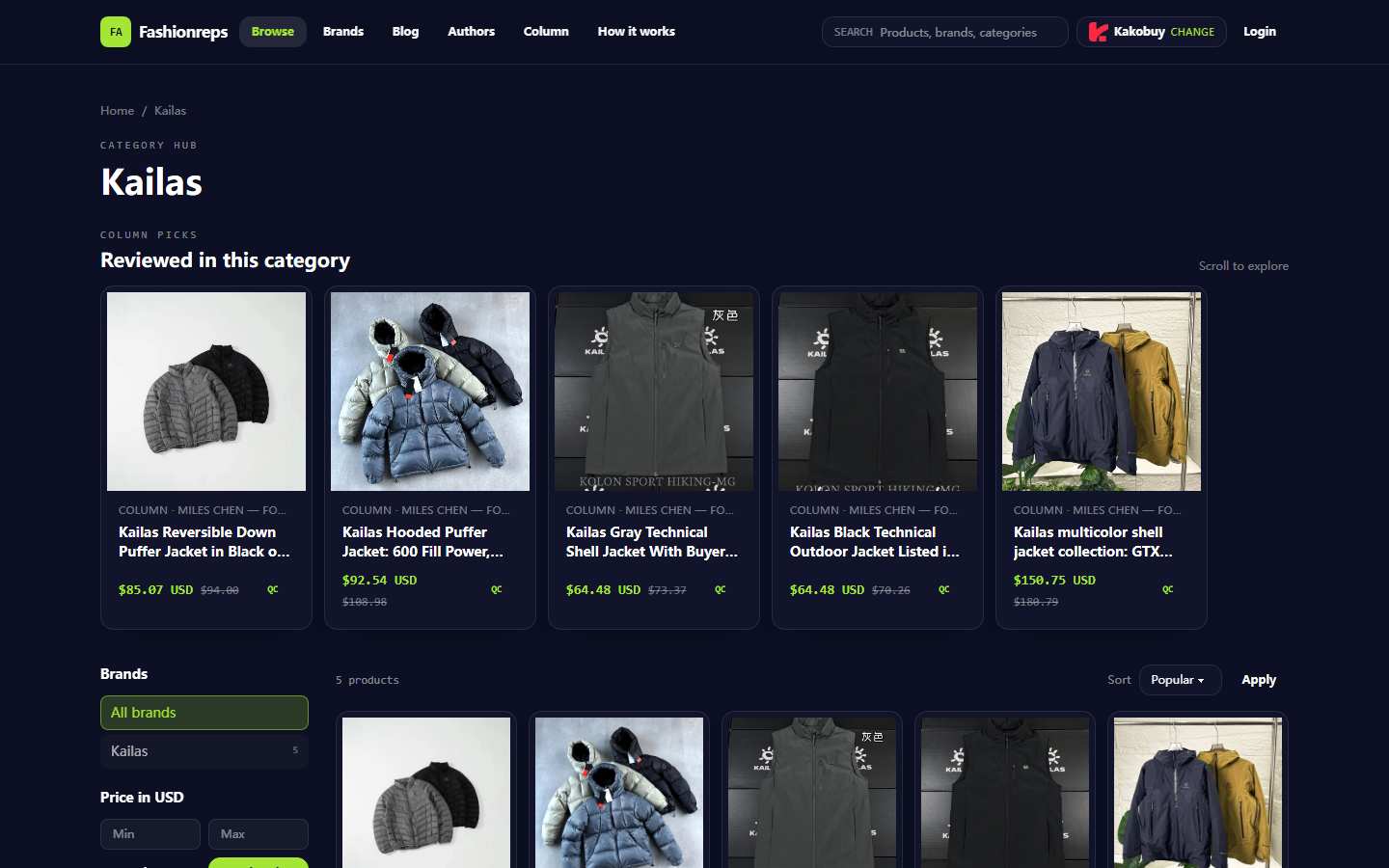The image size is (1389, 868).
Task: Open Kailas Black Technical Outdoor Jacket review image
Action: [x=878, y=392]
